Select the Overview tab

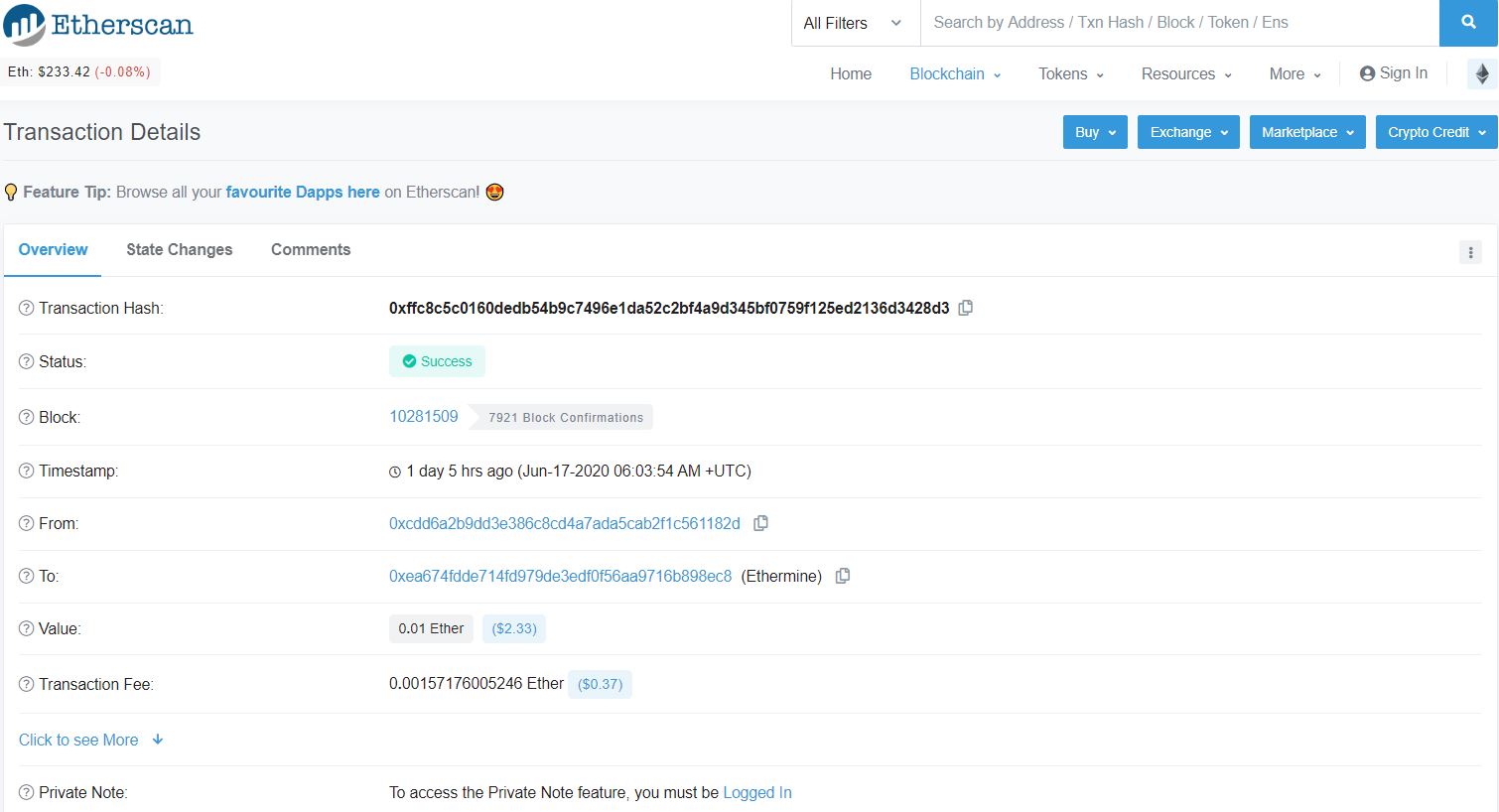pos(53,250)
